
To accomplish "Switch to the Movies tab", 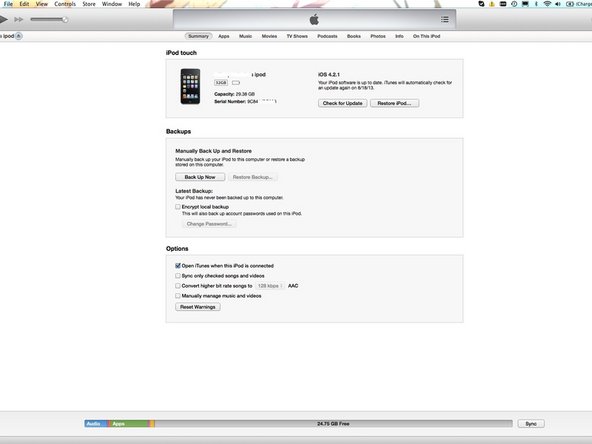I will point(269,36).
